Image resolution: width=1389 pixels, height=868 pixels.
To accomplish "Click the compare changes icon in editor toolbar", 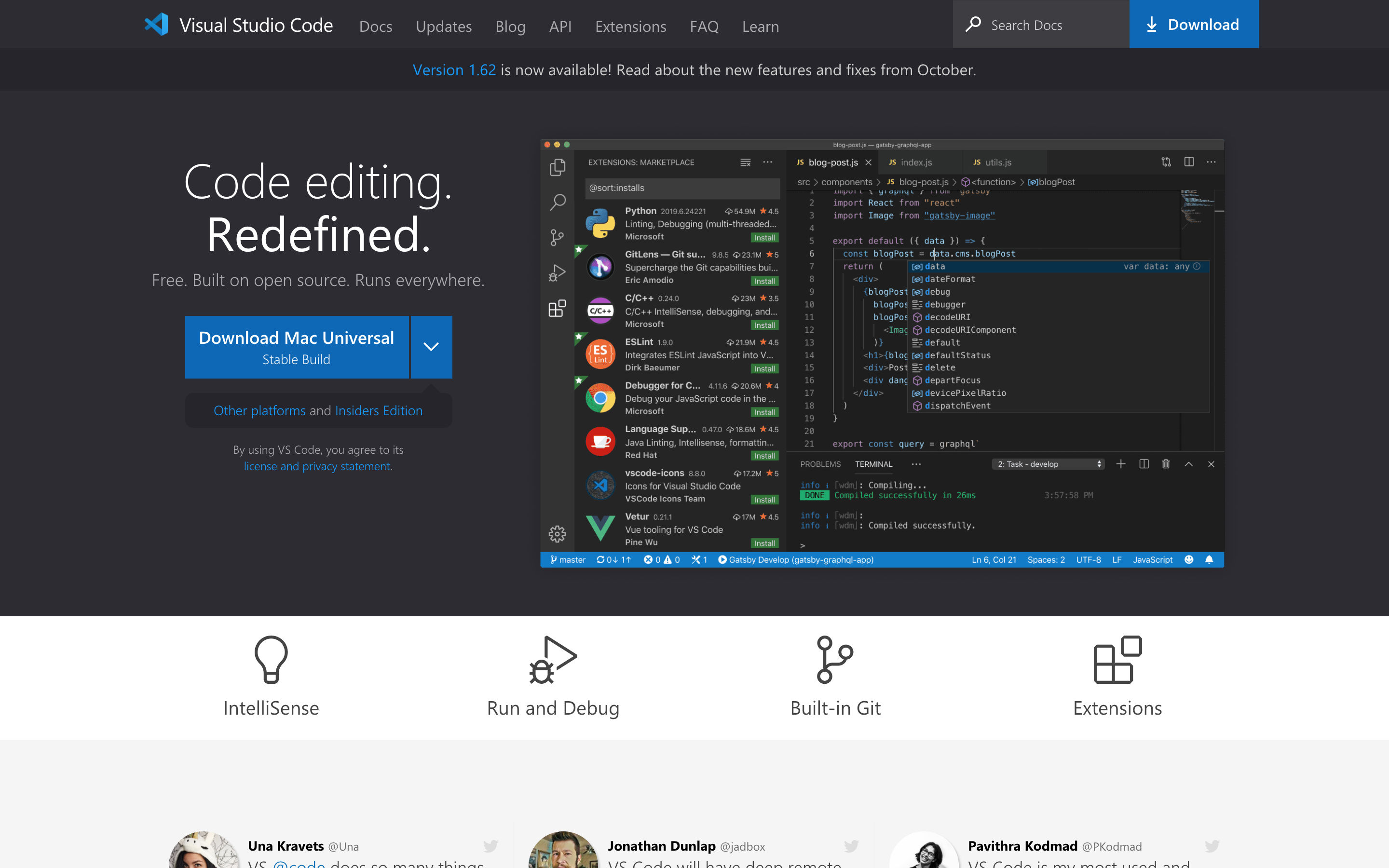I will coord(1166,162).
